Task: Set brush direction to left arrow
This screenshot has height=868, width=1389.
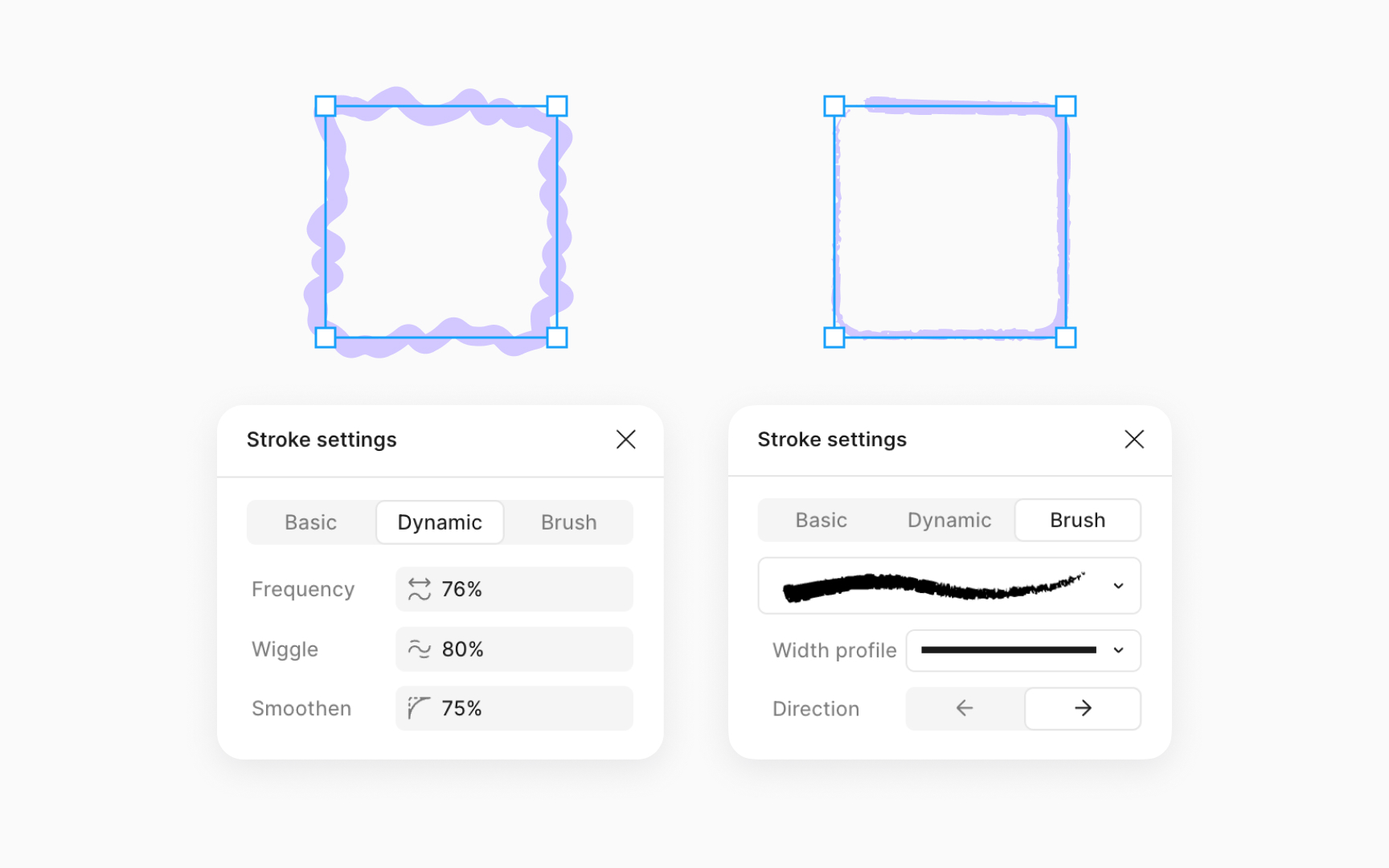Action: (965, 708)
